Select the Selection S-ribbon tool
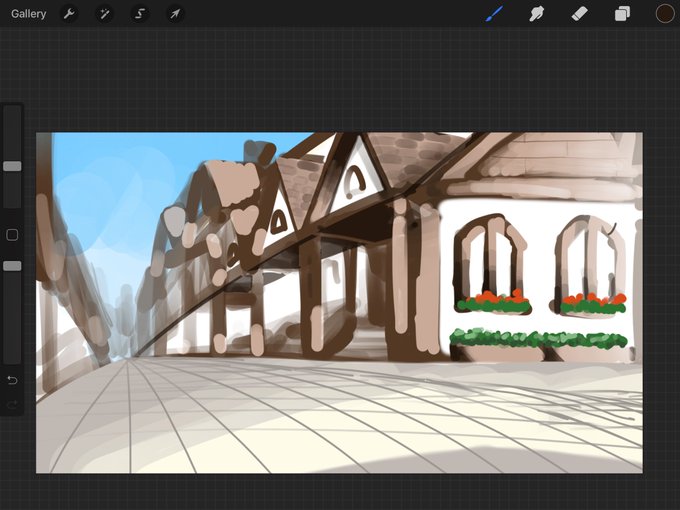Viewport: 680px width, 510px height. click(140, 14)
